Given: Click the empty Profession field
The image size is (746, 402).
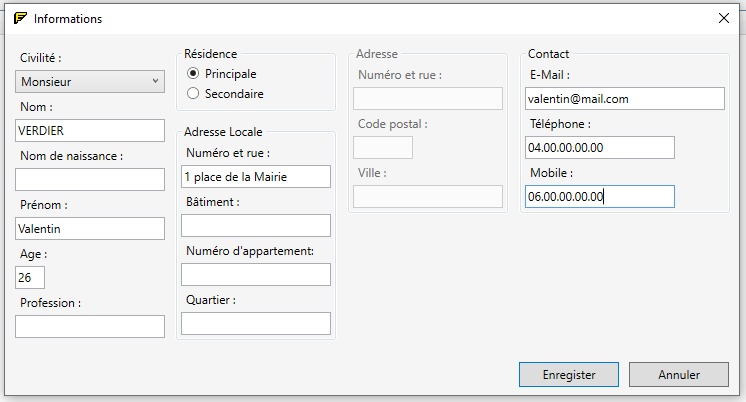Looking at the screenshot, I should point(90,327).
